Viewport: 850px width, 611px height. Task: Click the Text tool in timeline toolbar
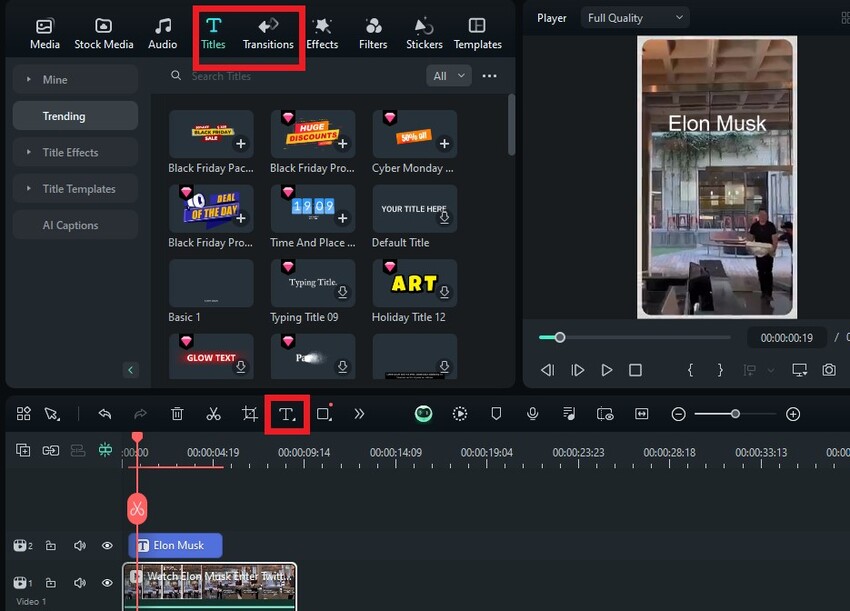pos(287,414)
